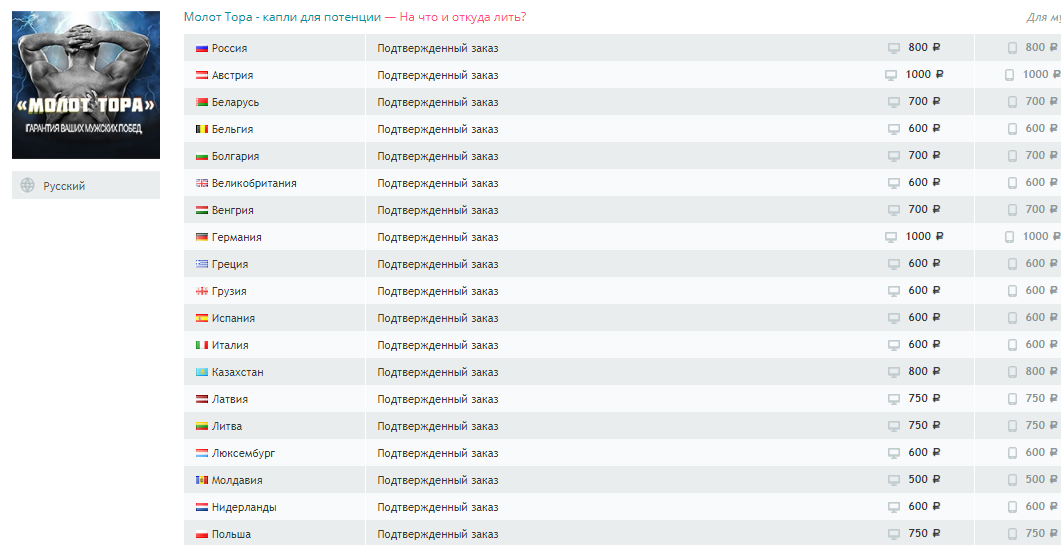
Task: Click the mobile phone icon in Russia row
Action: [x=1012, y=48]
